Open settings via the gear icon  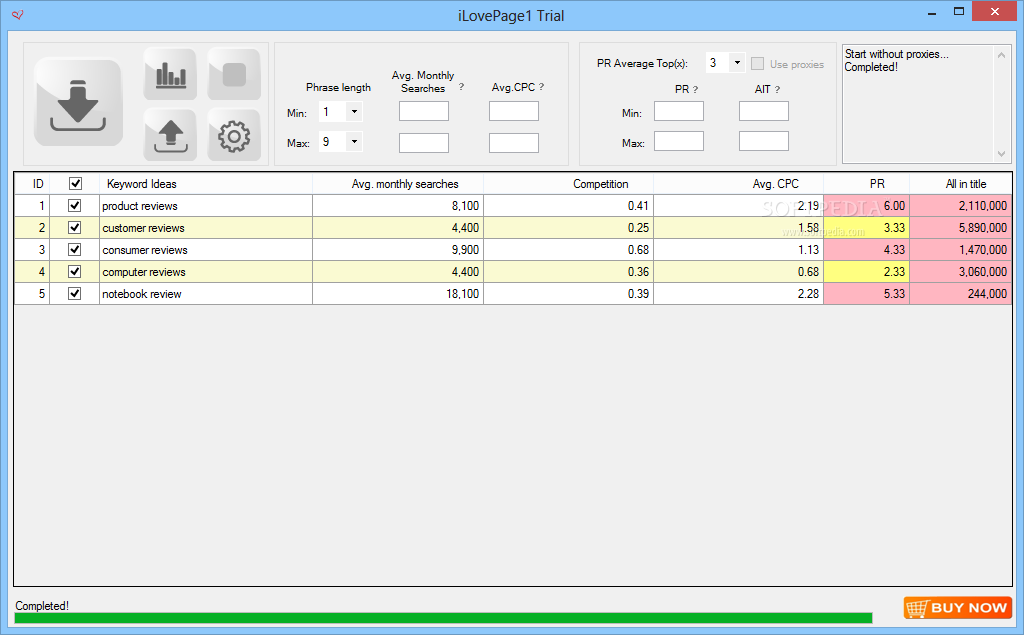(234, 135)
